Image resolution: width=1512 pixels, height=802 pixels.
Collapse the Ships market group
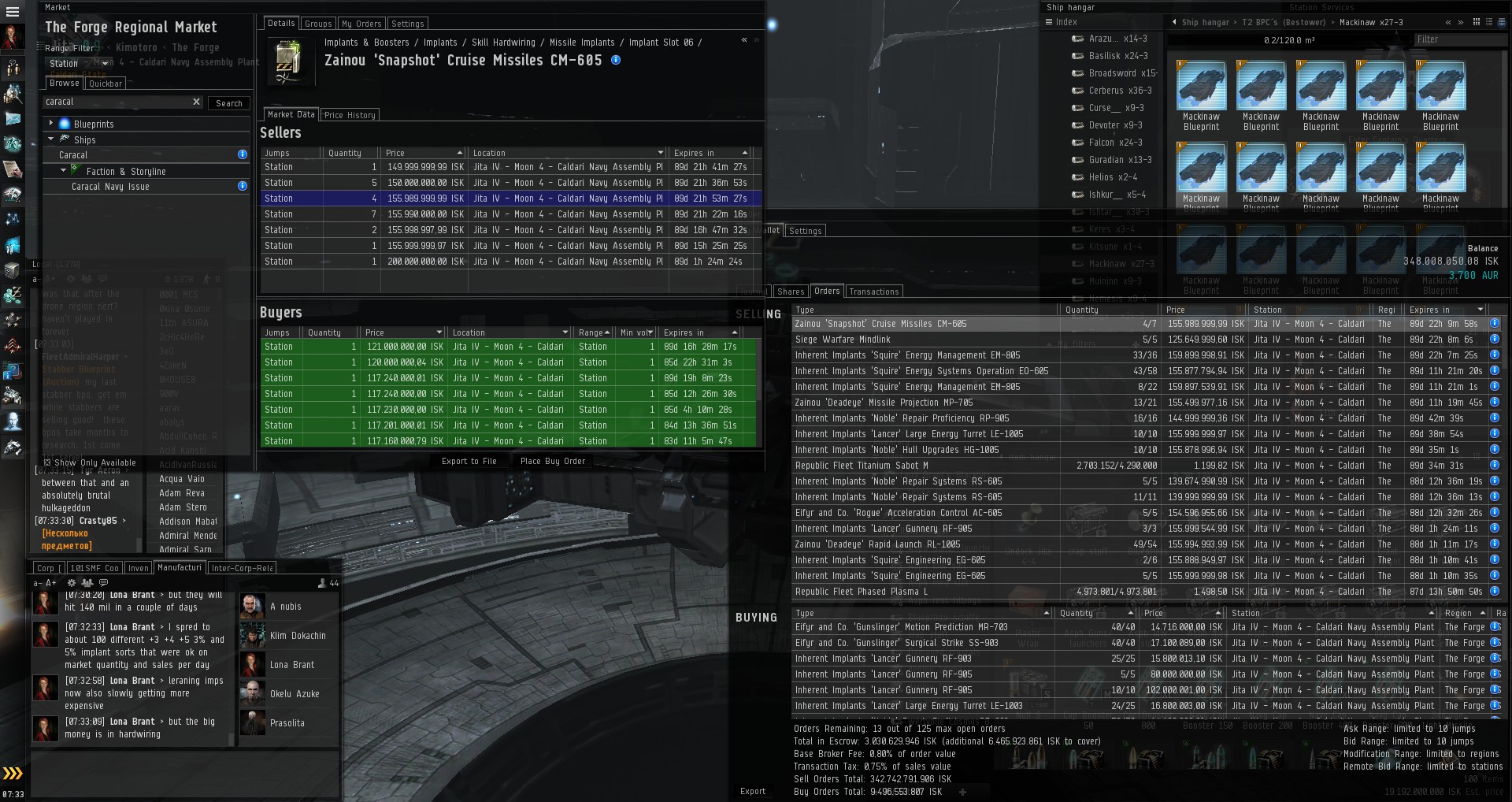point(51,139)
